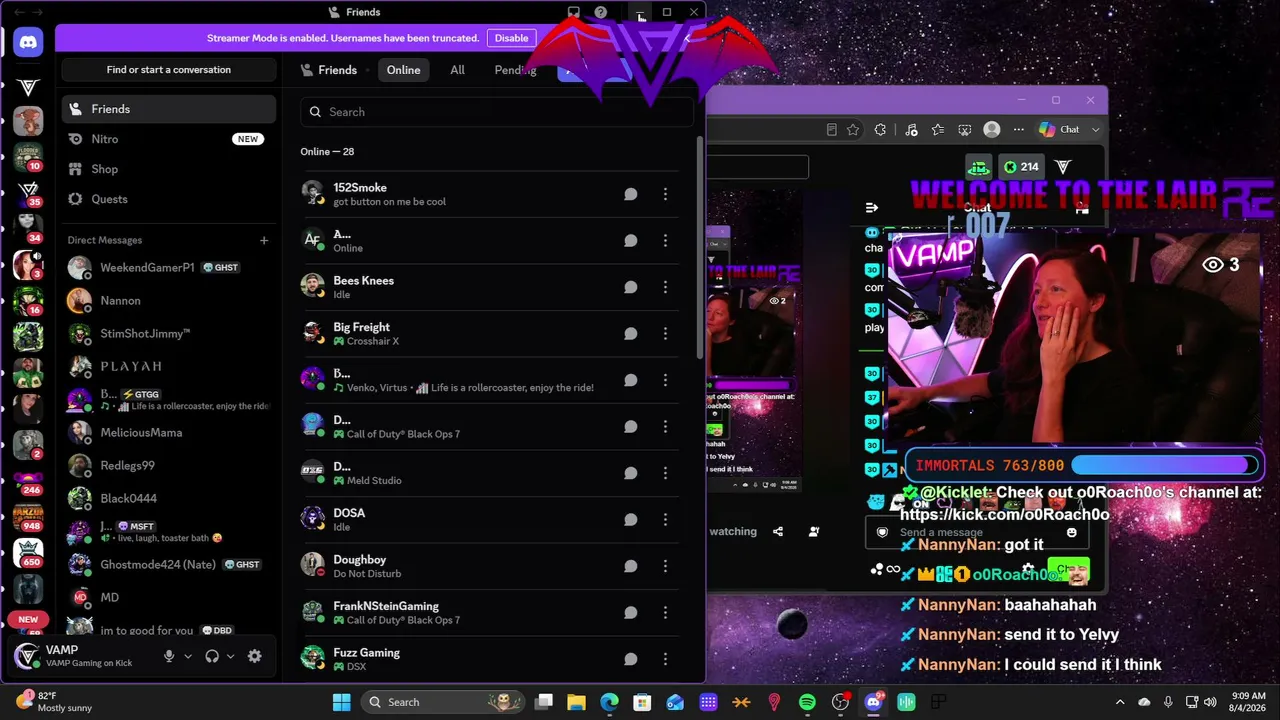Open DM with Nannon
Screen dimensions: 1280x720
coord(168,300)
